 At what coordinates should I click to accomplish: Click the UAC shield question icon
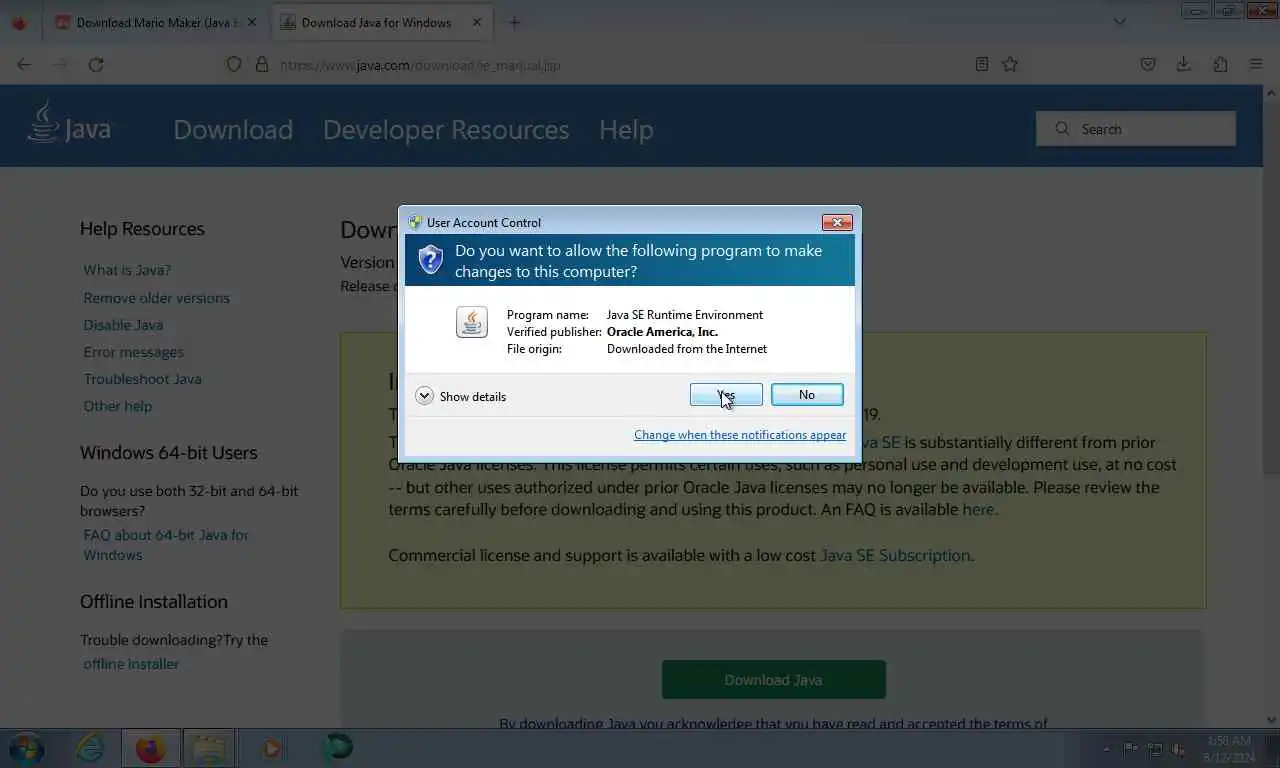(x=431, y=260)
